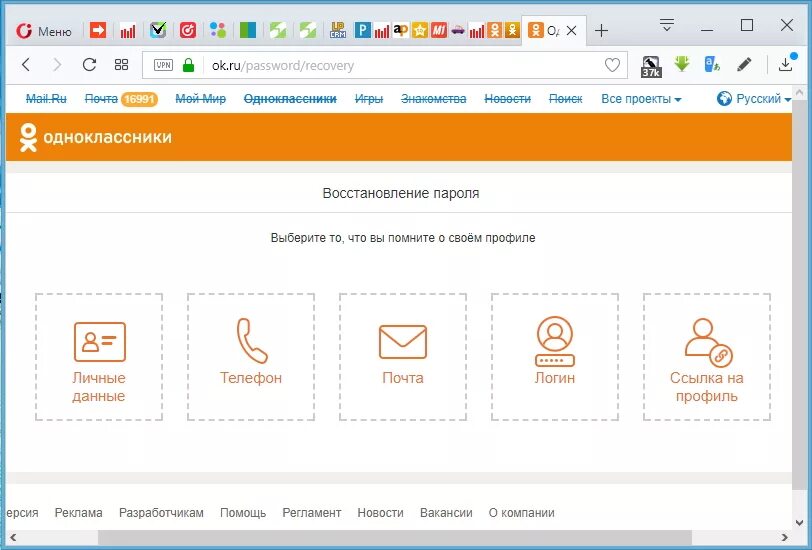Choose recovery by Почта envelope

click(403, 357)
